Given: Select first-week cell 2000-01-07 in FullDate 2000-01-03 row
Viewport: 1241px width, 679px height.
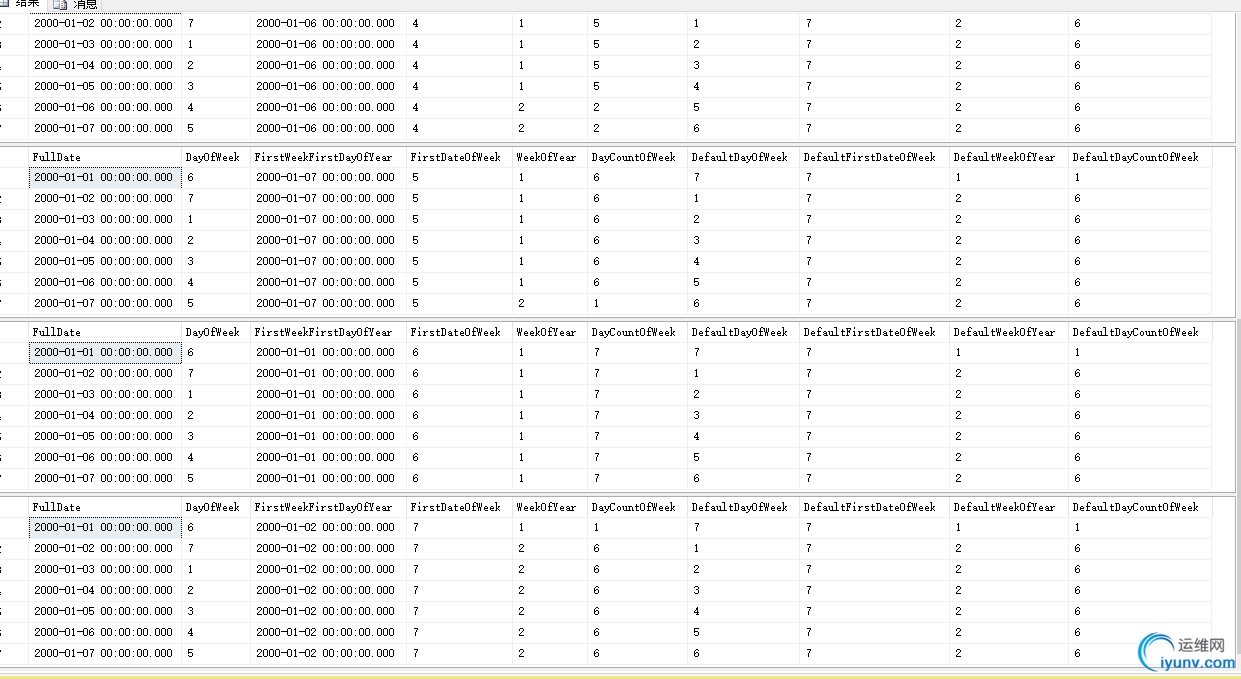Looking at the screenshot, I should [329, 219].
